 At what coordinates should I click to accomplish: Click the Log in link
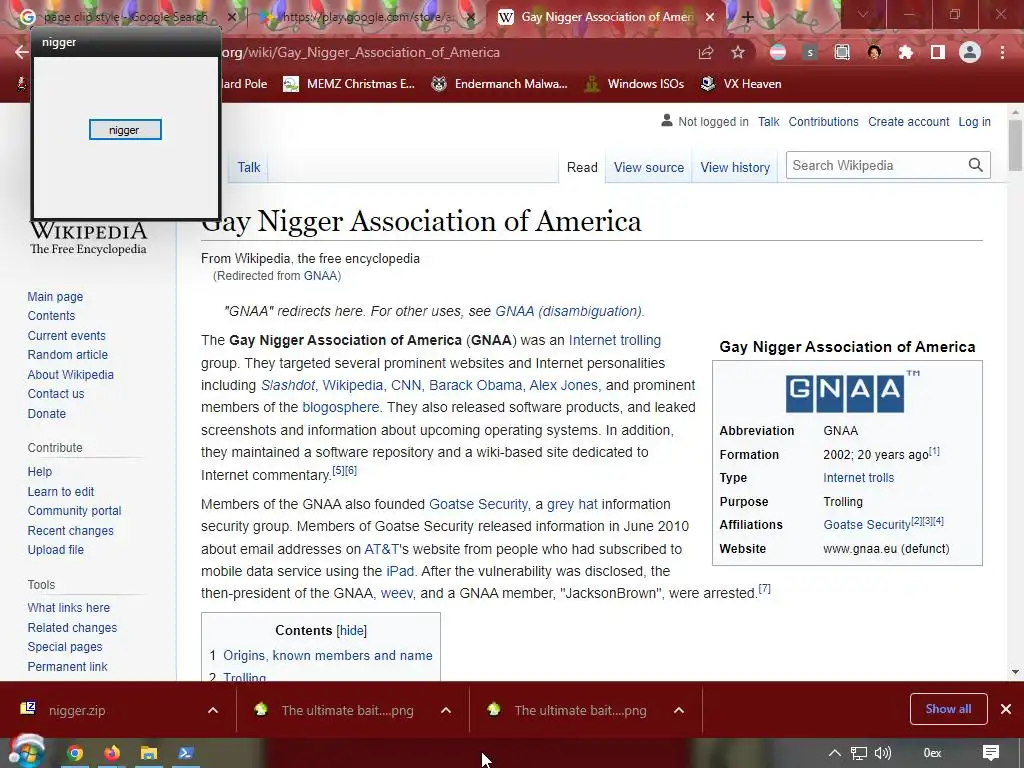point(974,122)
